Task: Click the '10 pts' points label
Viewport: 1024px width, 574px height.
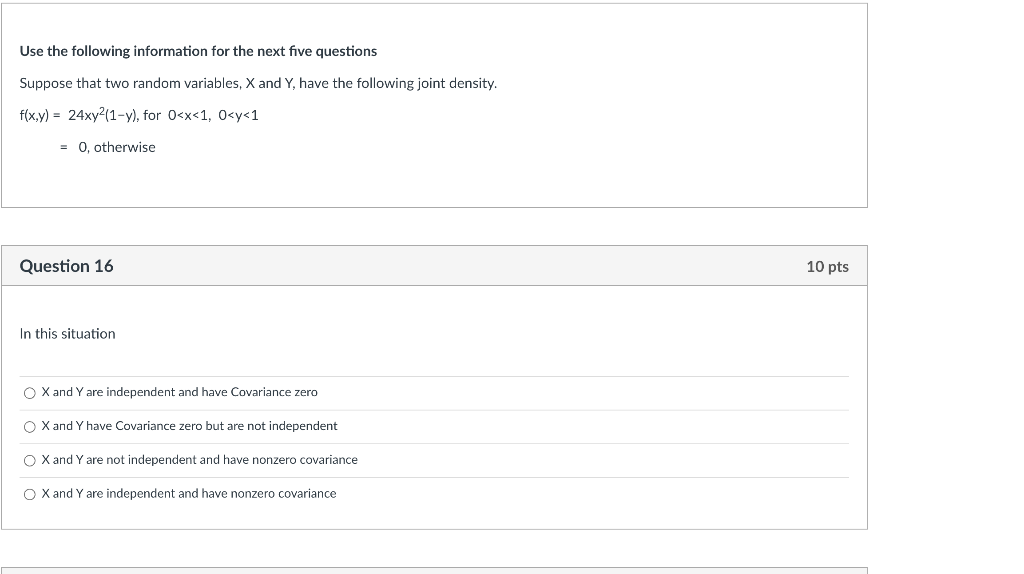Action: pyautogui.click(x=827, y=267)
